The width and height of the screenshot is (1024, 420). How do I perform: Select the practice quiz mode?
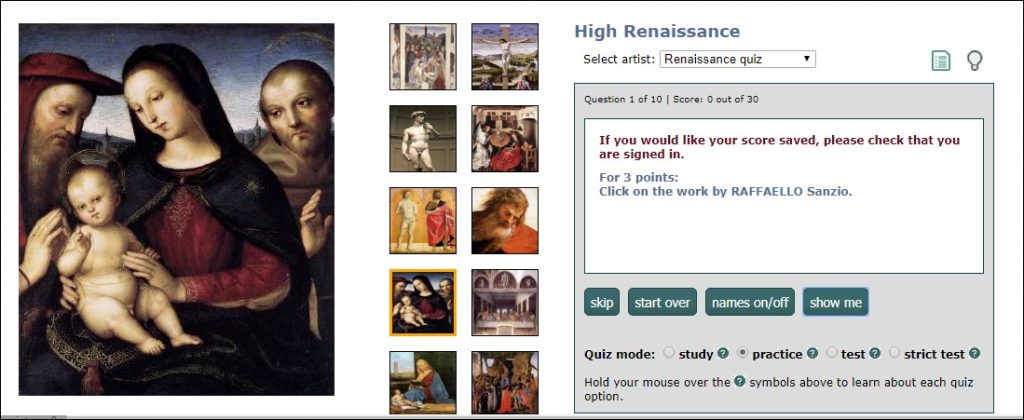click(x=742, y=353)
